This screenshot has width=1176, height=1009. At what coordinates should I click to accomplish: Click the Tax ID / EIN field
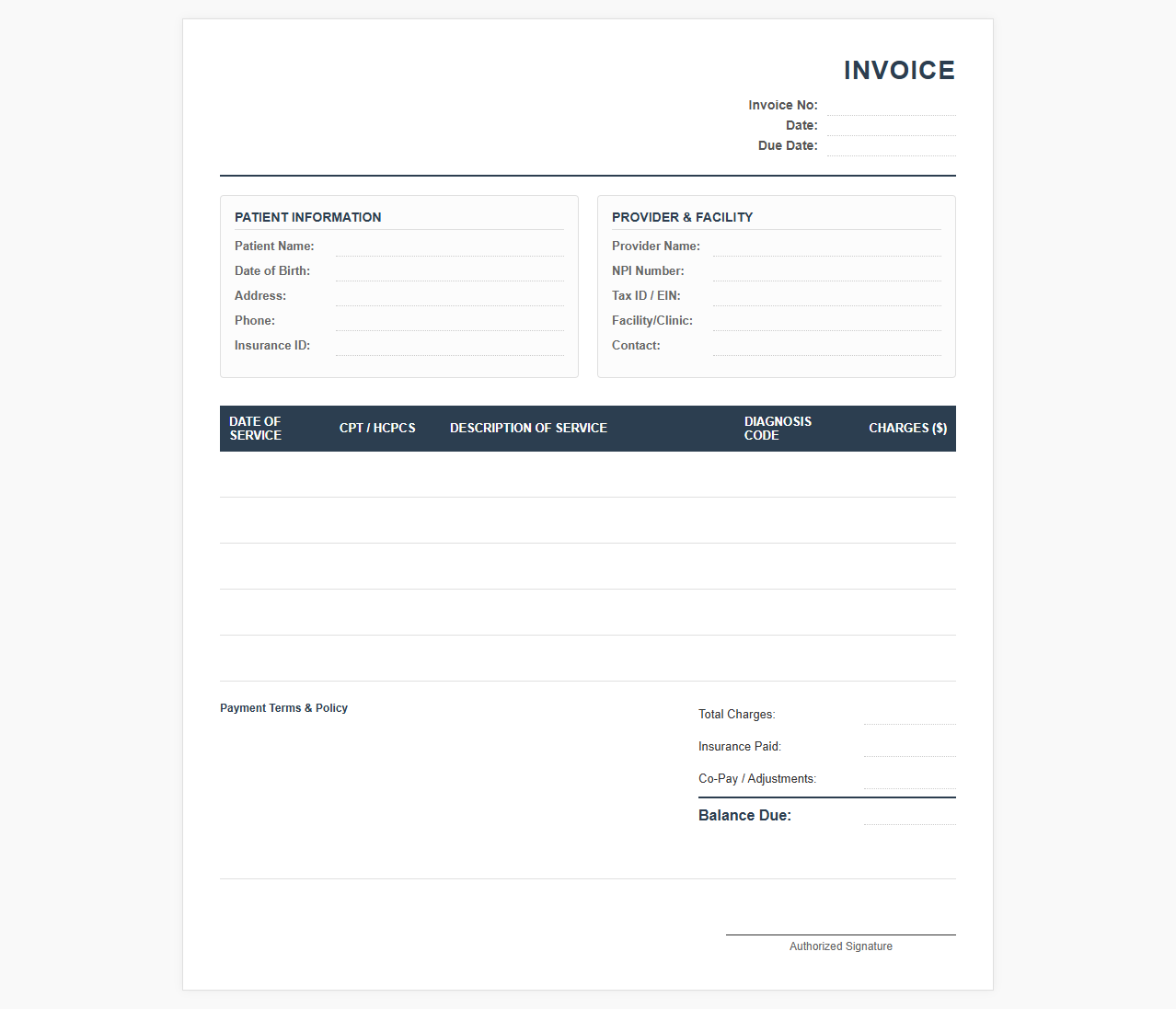826,296
